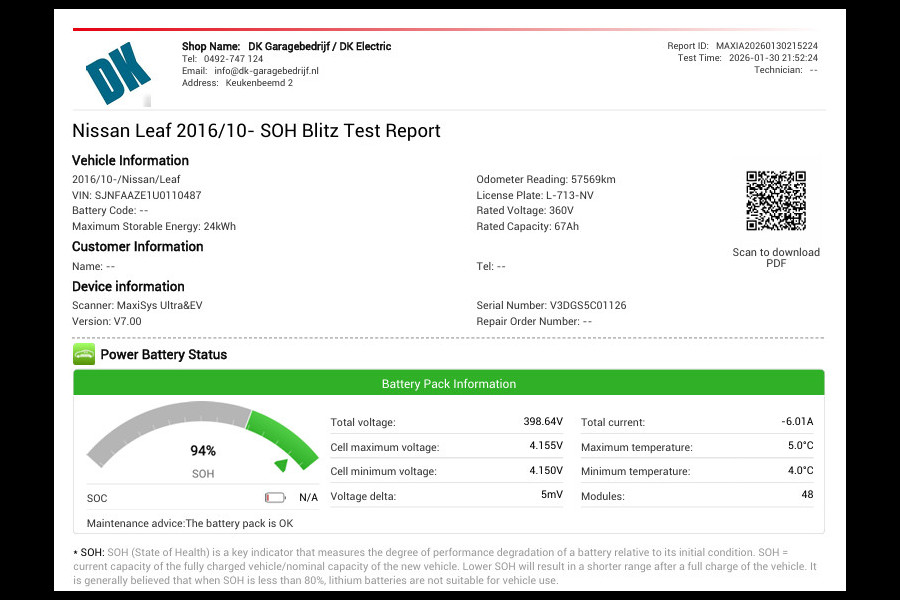Click the Modules count 48
The image size is (900, 600).
(x=807, y=495)
